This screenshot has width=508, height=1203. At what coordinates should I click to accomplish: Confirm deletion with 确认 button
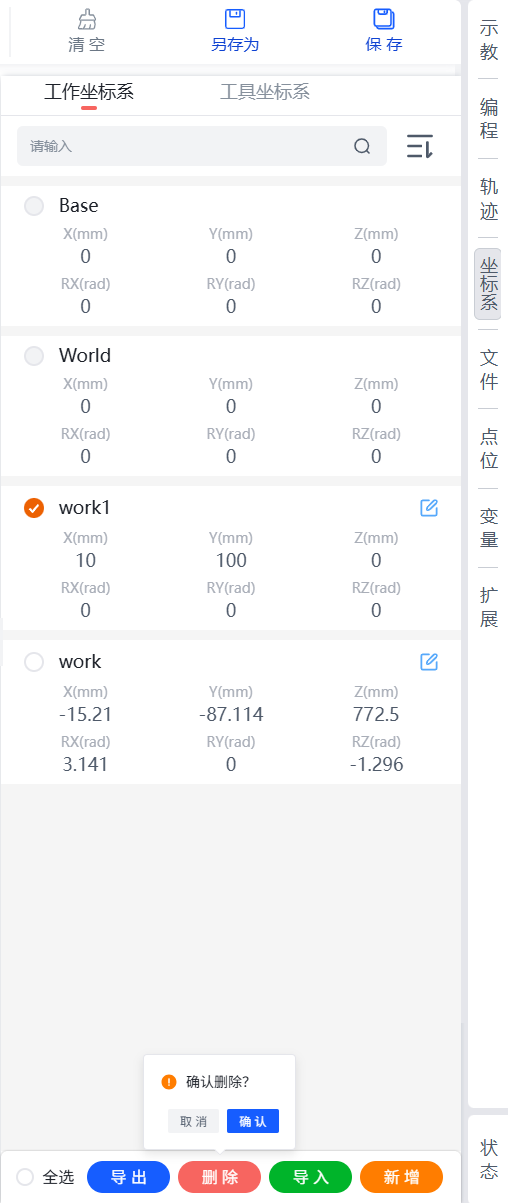pyautogui.click(x=253, y=1121)
